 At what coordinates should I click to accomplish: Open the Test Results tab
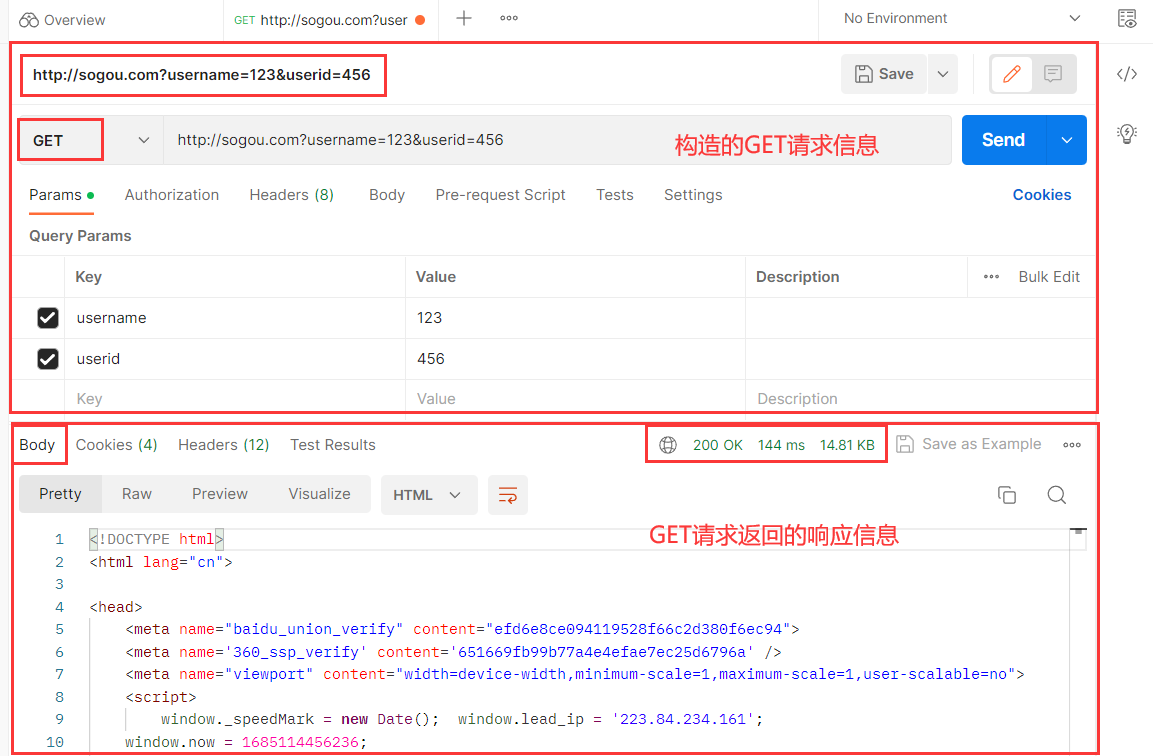click(332, 445)
